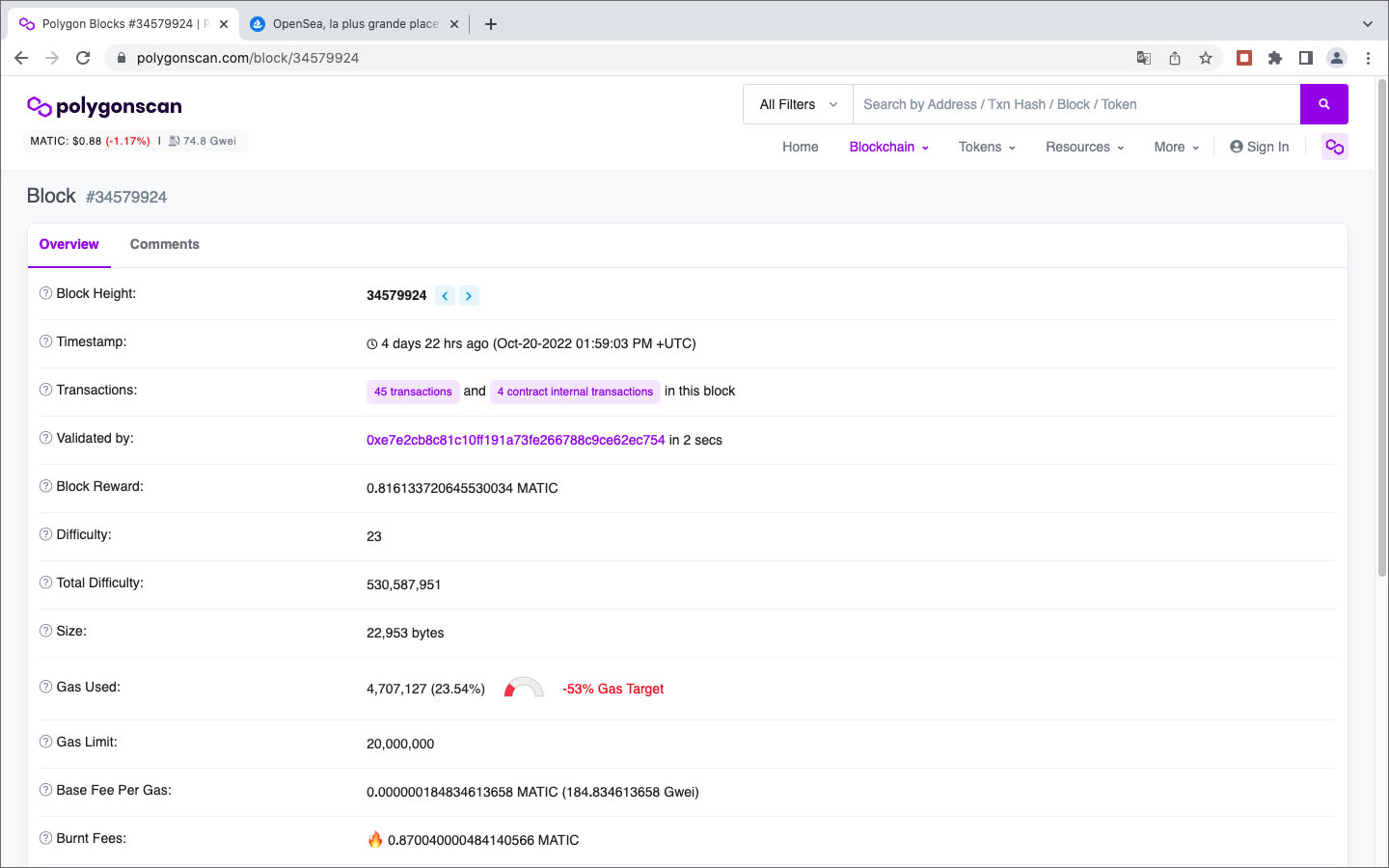The image size is (1389, 868).
Task: Open the browser extensions puzzle icon
Action: (1275, 58)
